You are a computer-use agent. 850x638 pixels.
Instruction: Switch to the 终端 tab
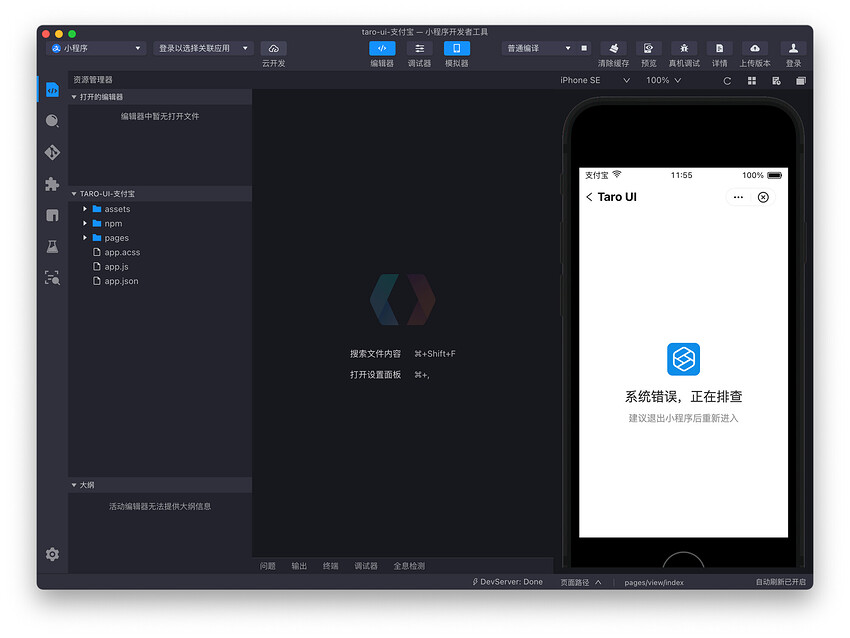331,566
